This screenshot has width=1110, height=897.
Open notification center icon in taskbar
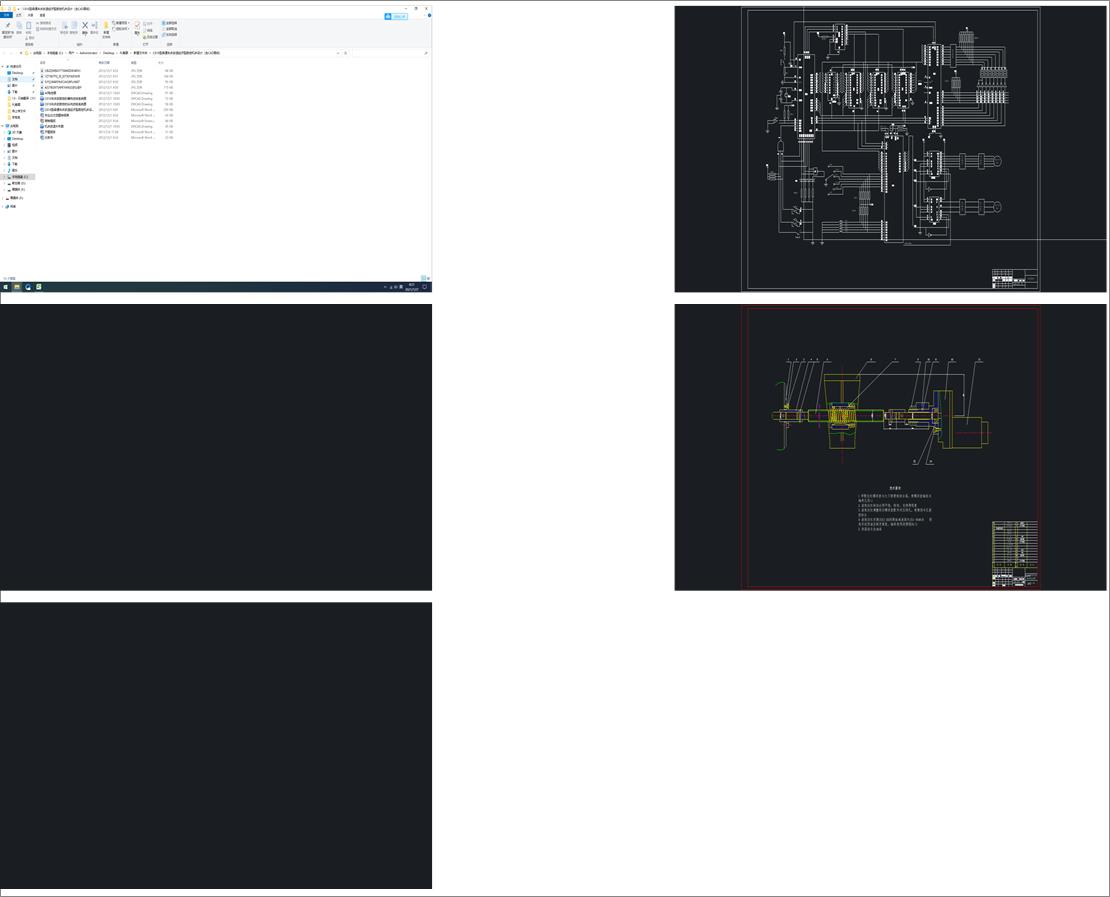[425, 287]
